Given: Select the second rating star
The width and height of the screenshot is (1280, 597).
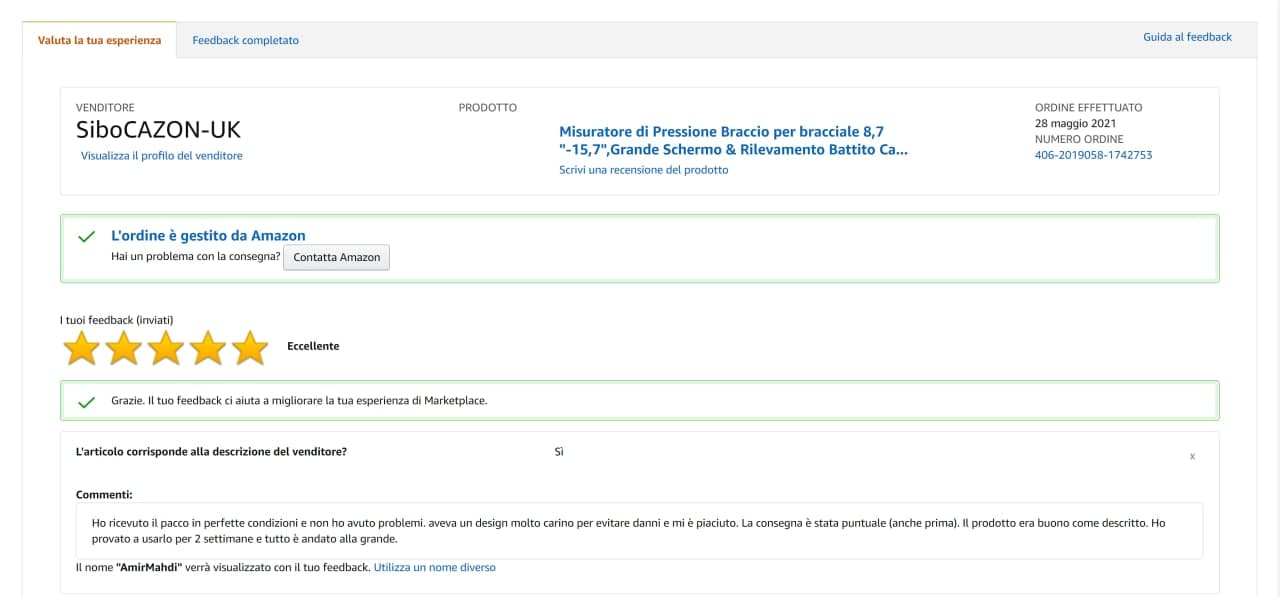Looking at the screenshot, I should pyautogui.click(x=124, y=347).
